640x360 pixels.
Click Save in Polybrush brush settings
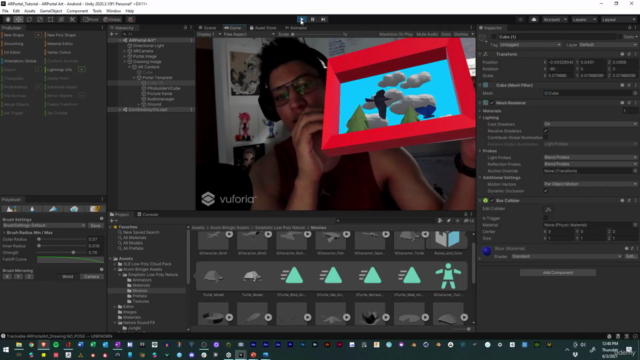point(96,225)
